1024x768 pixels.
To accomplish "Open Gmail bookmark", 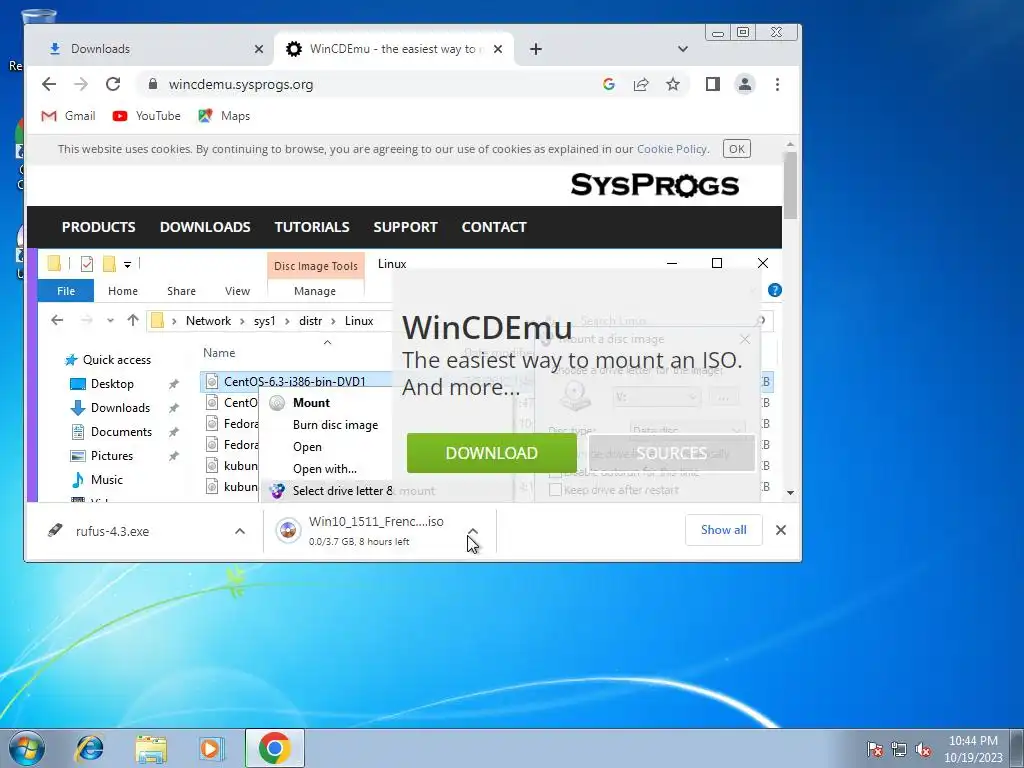I will (68, 116).
